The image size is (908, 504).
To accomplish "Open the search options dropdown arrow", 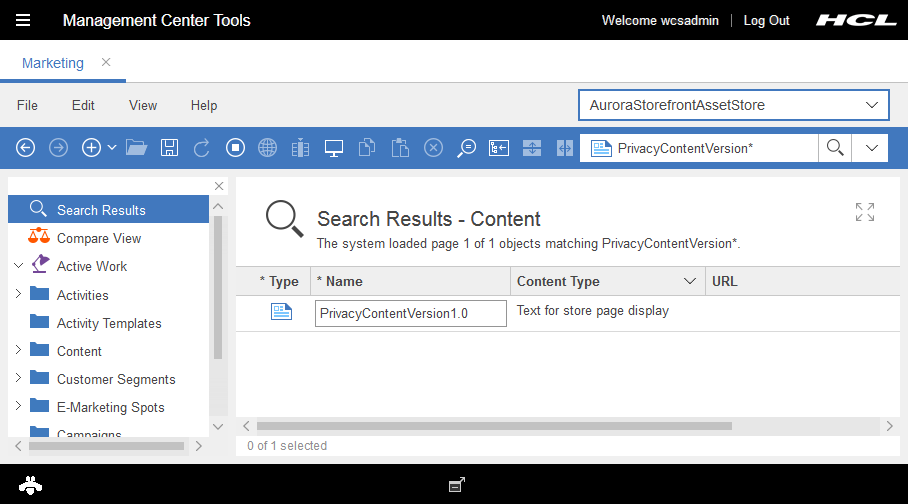I will coord(871,148).
